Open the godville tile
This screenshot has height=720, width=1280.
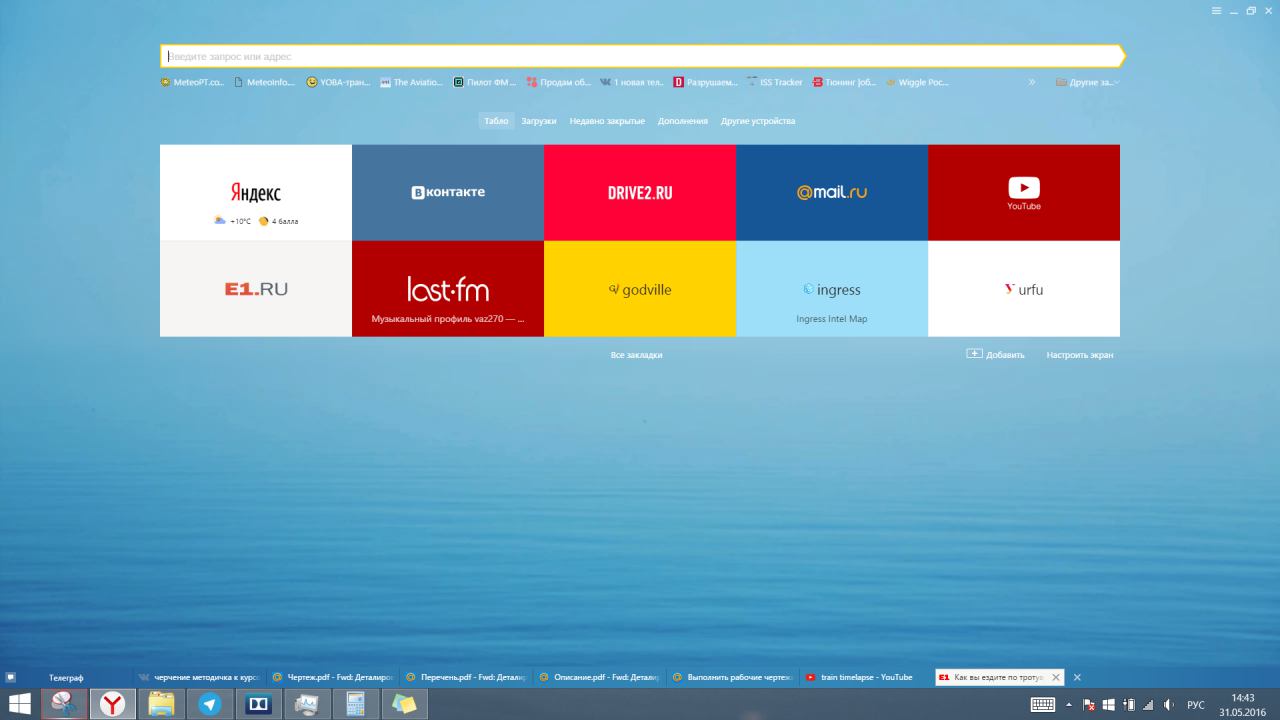point(640,289)
